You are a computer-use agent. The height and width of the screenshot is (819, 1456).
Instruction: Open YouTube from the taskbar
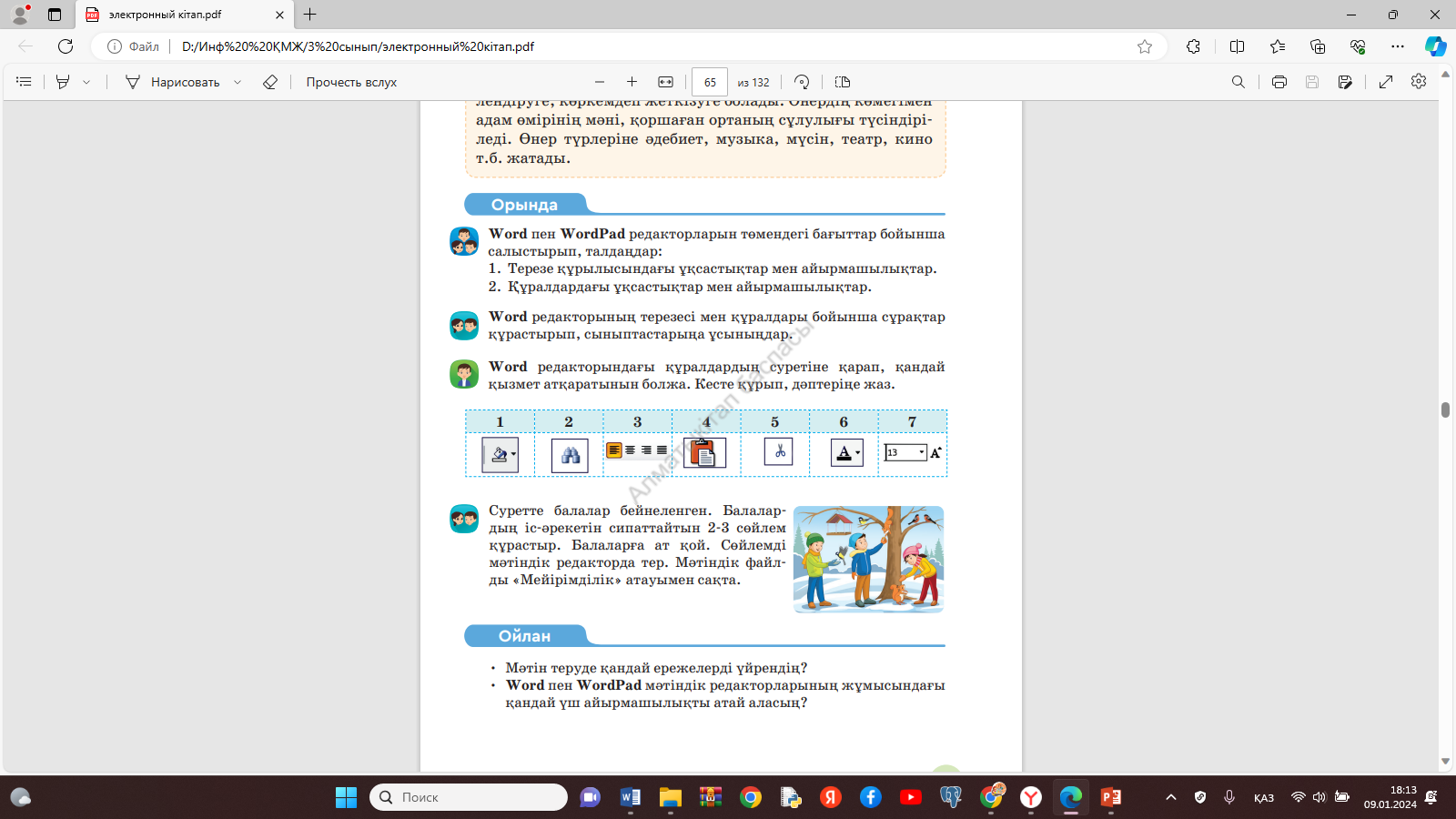(x=911, y=797)
